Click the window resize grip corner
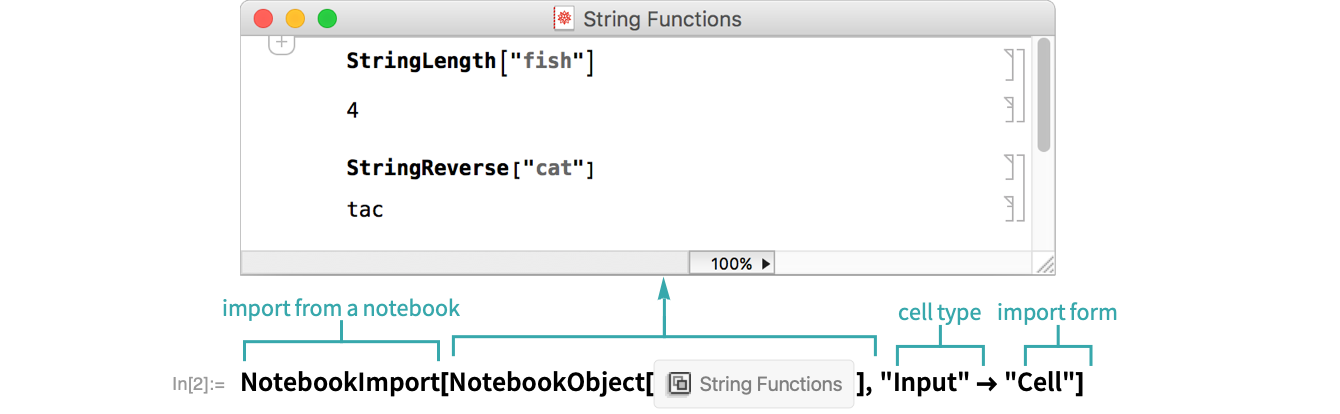 [x=1044, y=264]
